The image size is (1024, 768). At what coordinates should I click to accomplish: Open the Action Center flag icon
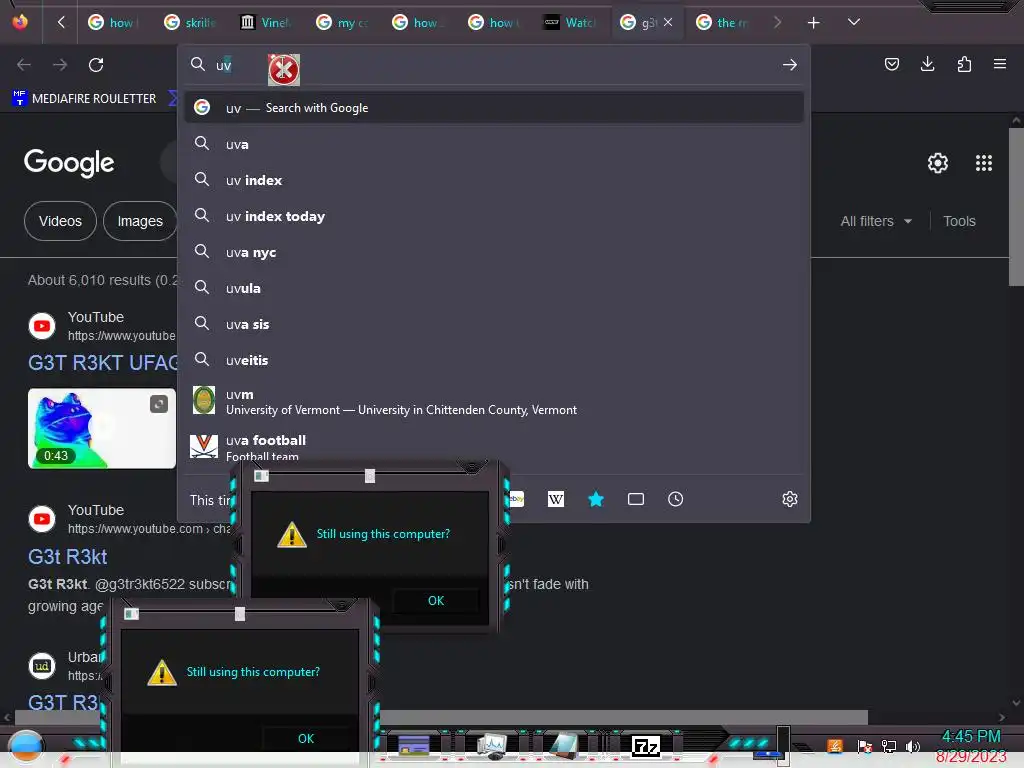(x=865, y=746)
